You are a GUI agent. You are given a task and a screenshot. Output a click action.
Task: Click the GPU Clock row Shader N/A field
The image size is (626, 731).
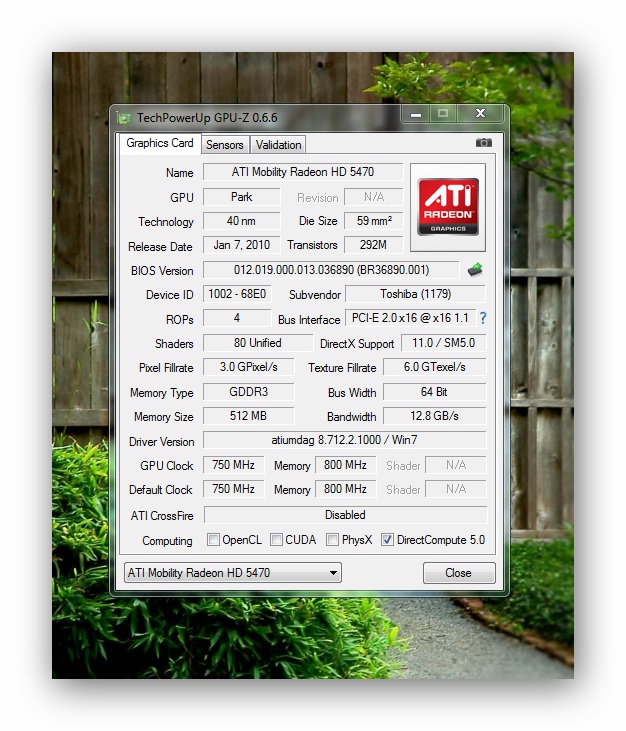click(456, 465)
